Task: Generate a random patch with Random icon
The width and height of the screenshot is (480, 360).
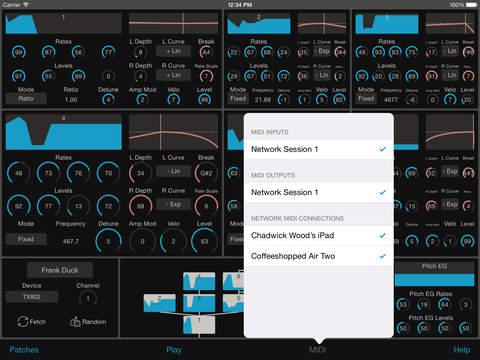Action: coord(75,321)
